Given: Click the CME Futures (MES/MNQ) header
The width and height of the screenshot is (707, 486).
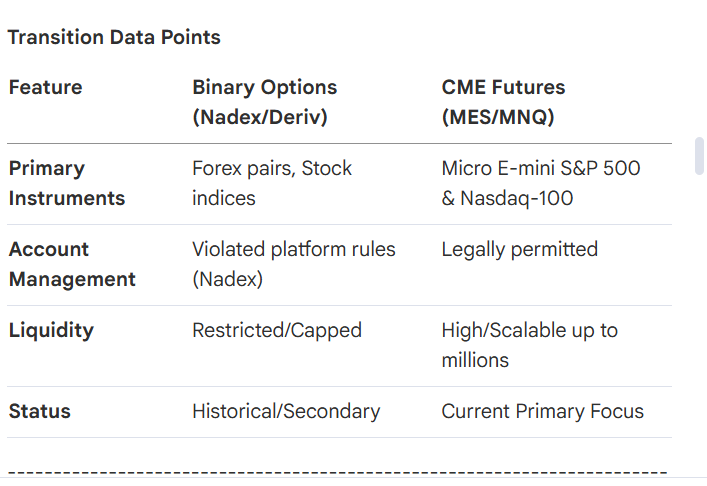Looking at the screenshot, I should [503, 102].
